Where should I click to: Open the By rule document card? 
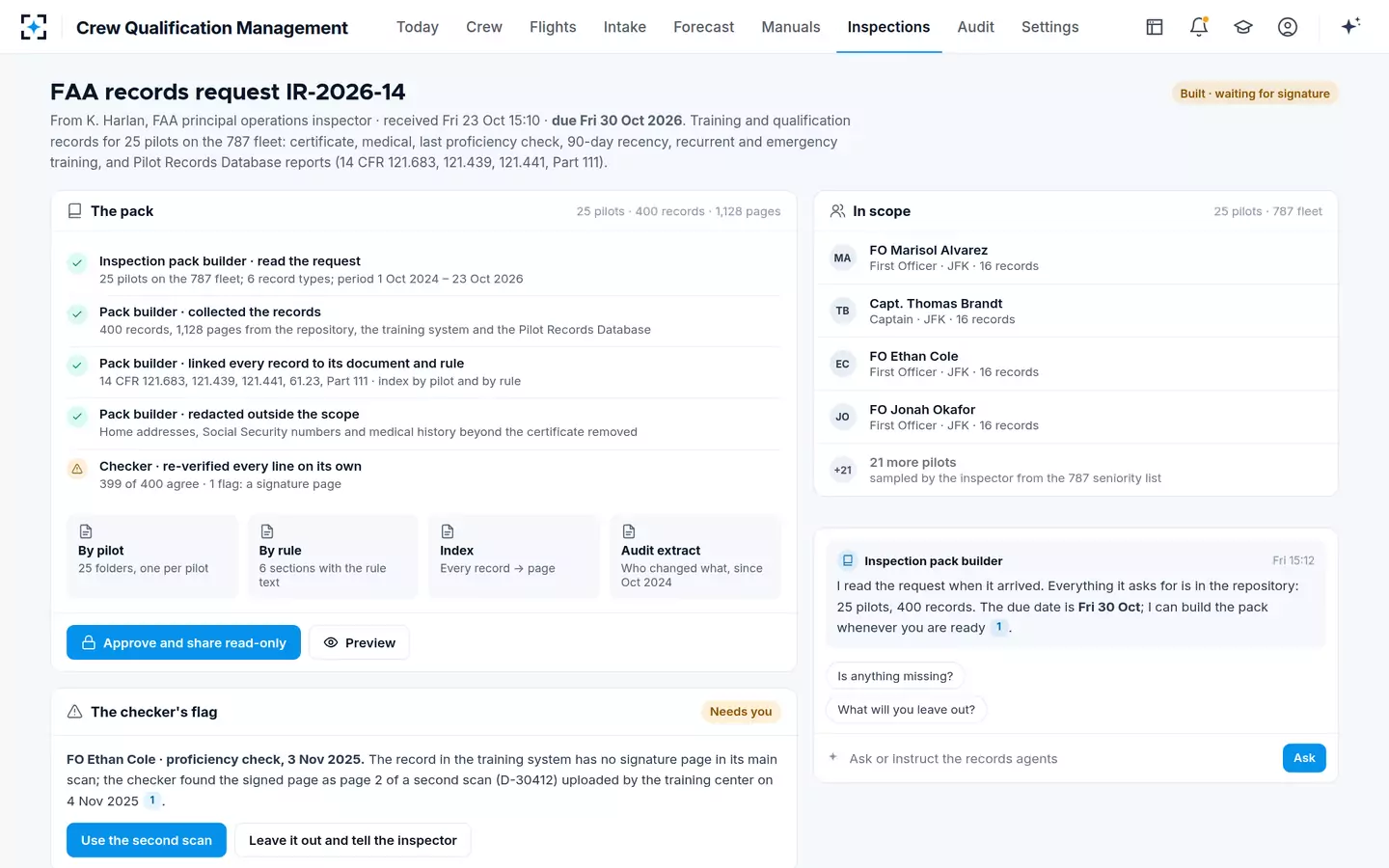(333, 556)
